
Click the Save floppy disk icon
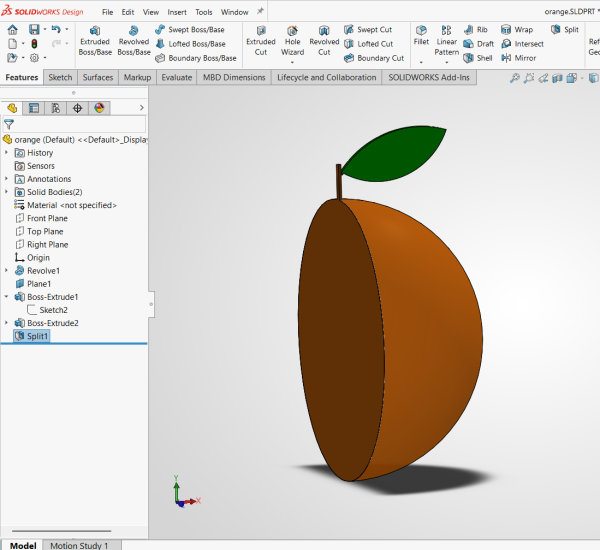(x=34, y=29)
